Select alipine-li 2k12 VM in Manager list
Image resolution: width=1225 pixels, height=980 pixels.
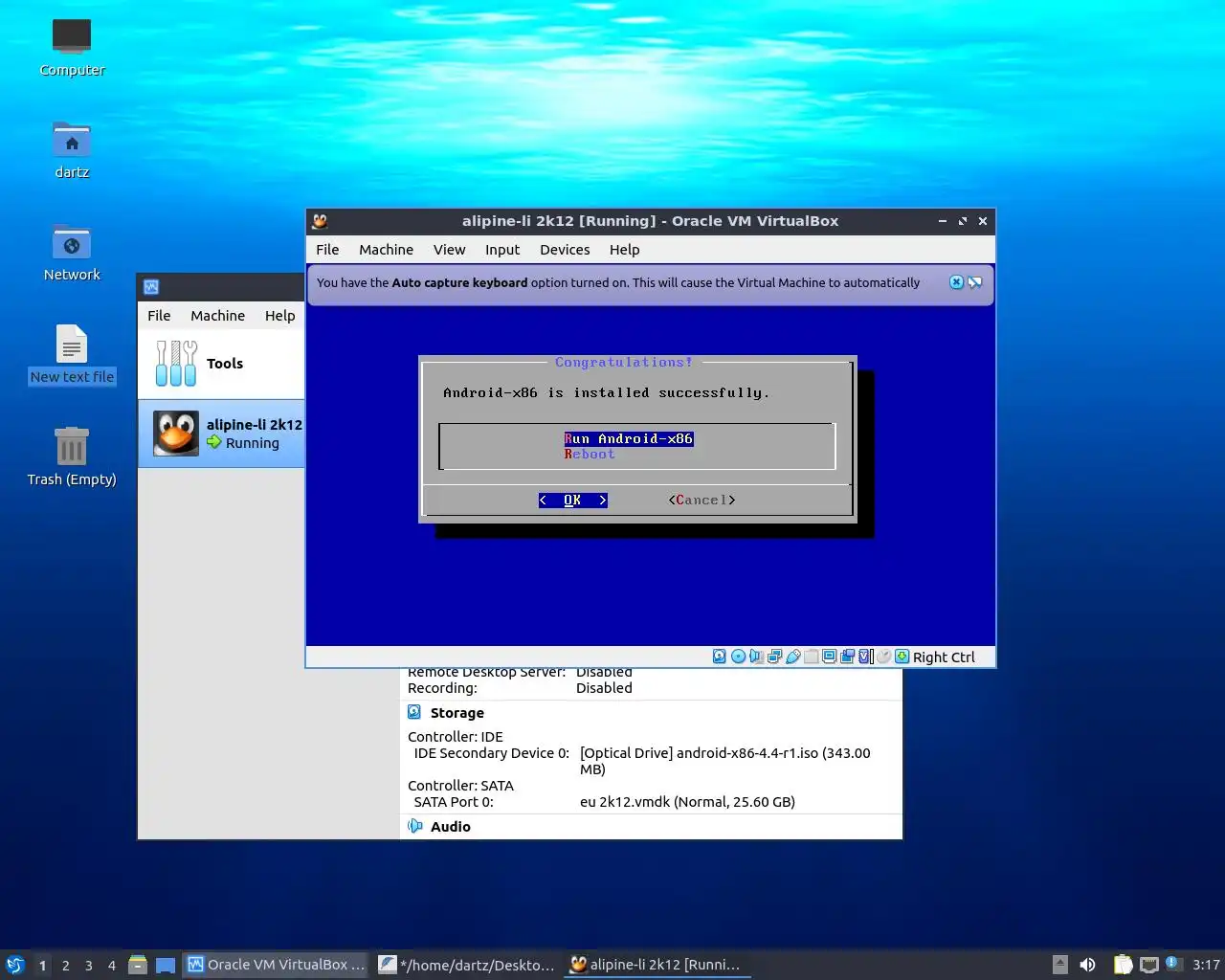221,434
